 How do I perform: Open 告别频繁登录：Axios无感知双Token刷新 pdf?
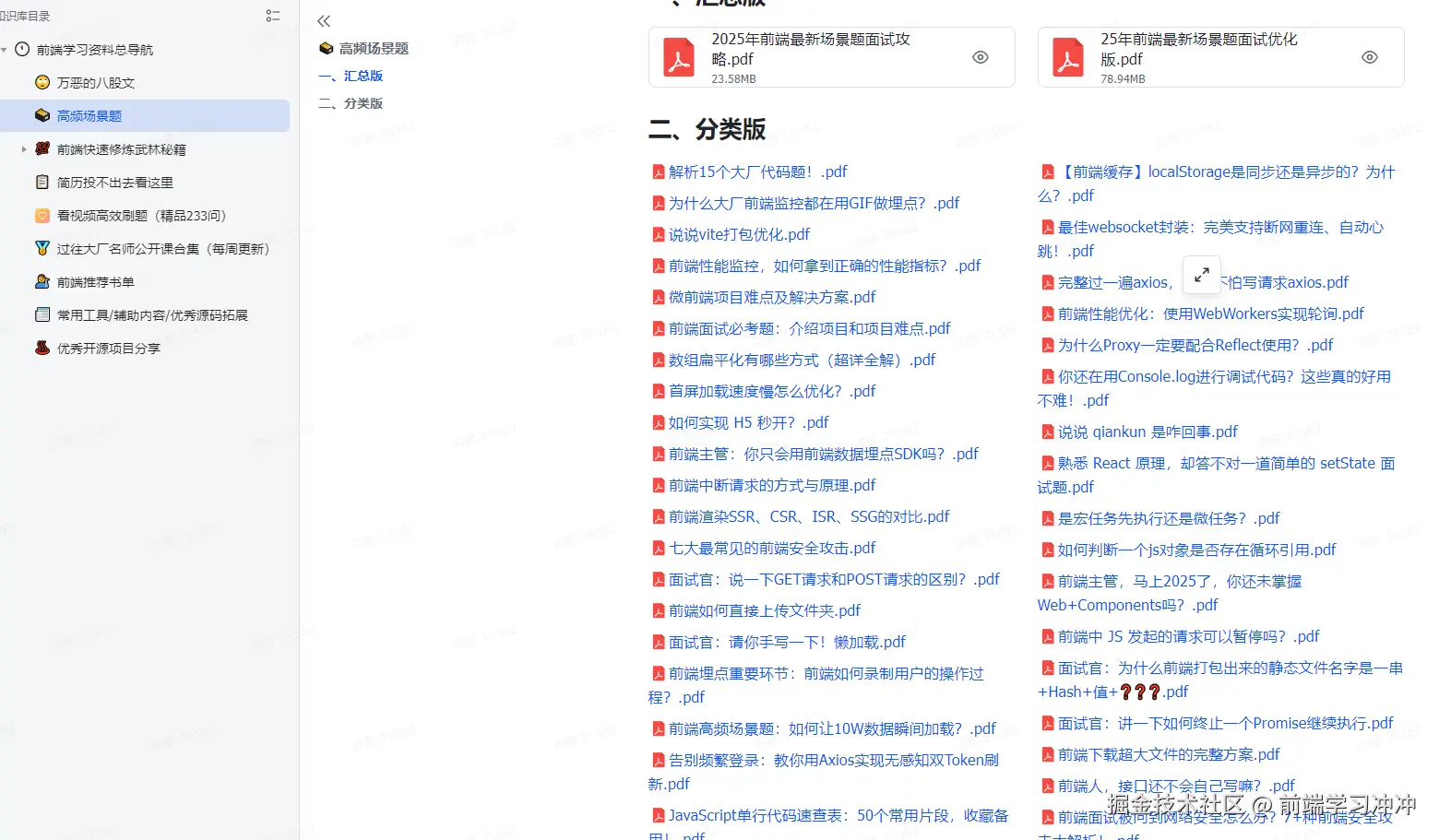pyautogui.click(x=824, y=772)
